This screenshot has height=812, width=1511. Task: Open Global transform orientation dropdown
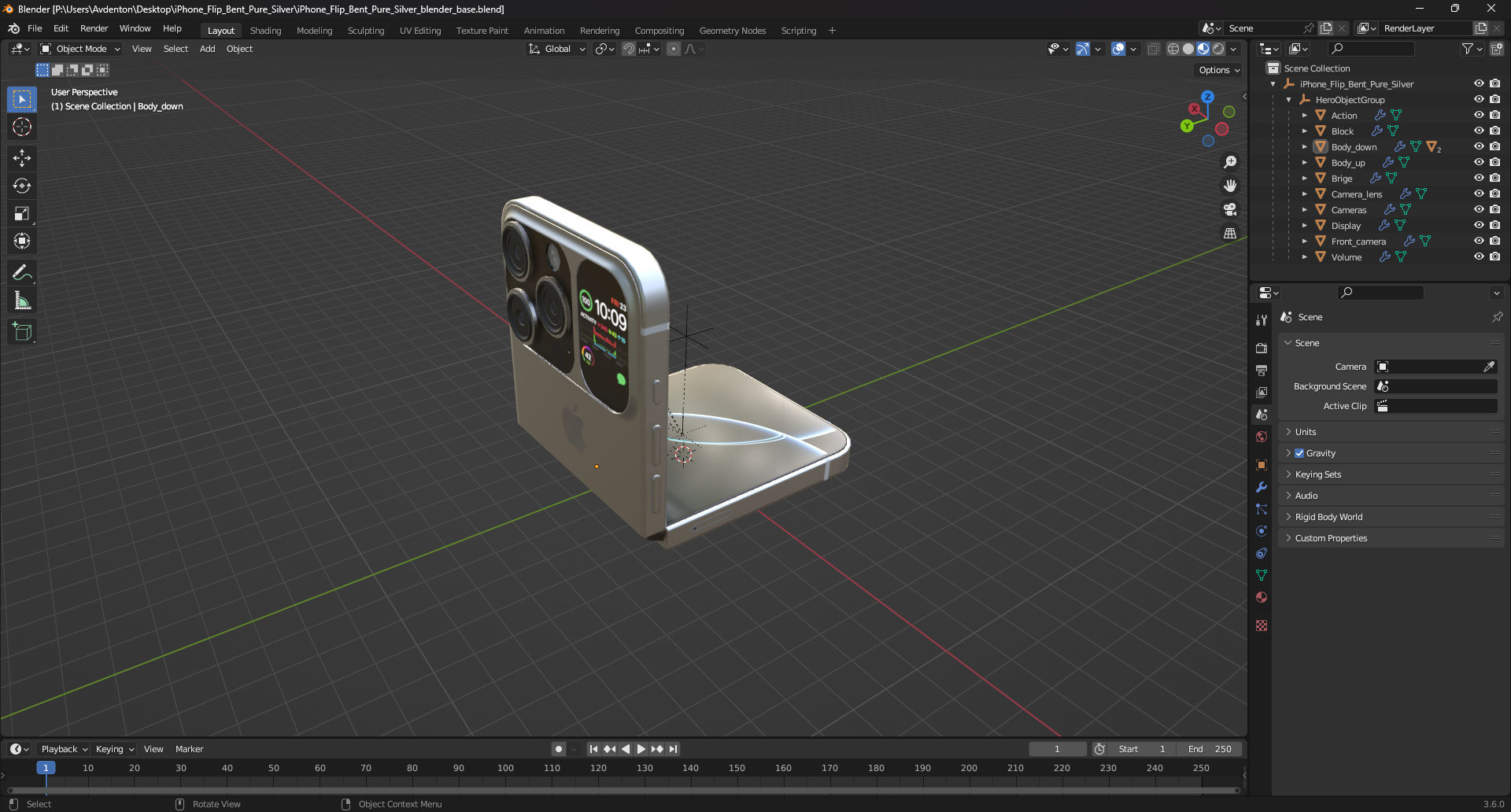point(557,49)
